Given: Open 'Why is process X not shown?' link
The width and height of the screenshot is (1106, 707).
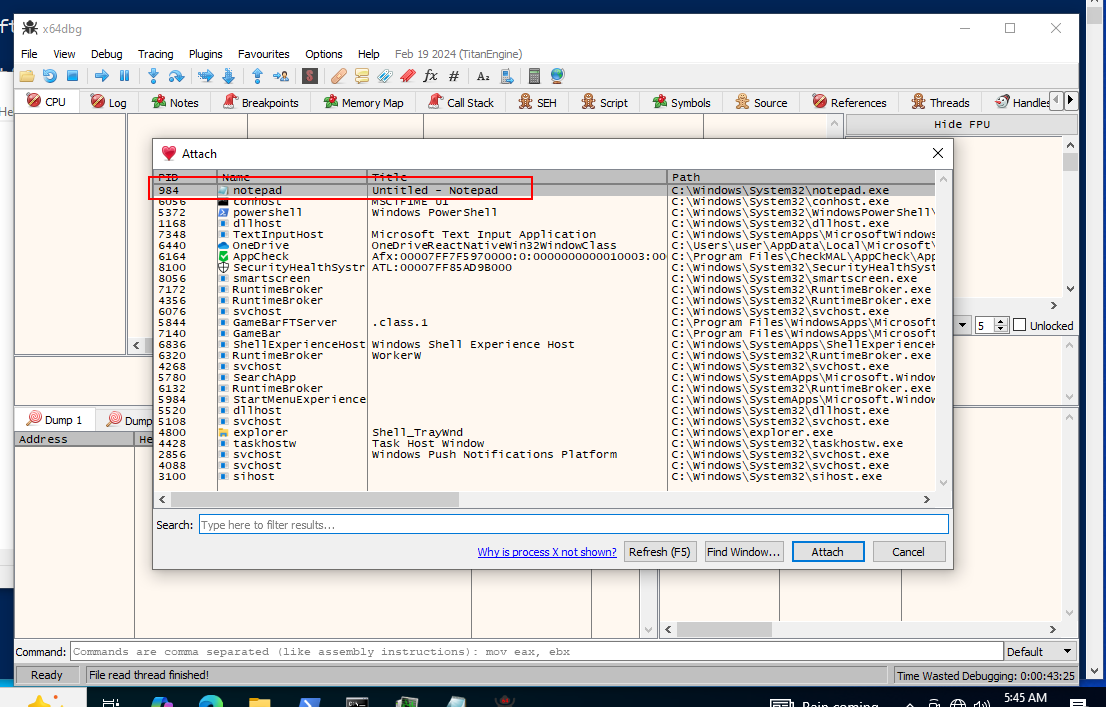Looking at the screenshot, I should [x=547, y=552].
